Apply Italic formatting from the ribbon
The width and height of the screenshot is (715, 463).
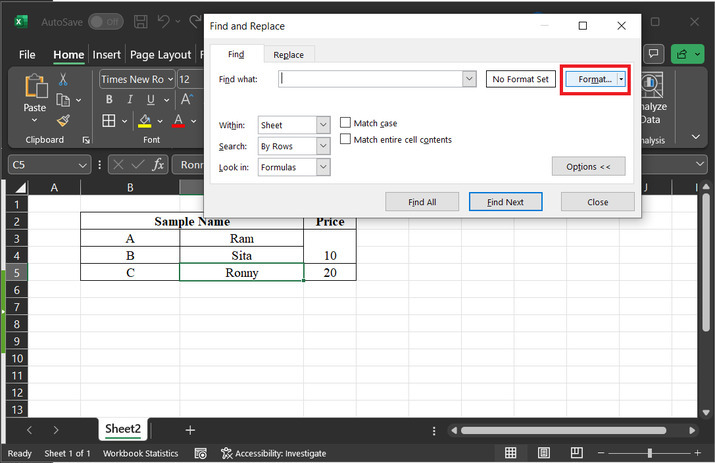tap(131, 101)
